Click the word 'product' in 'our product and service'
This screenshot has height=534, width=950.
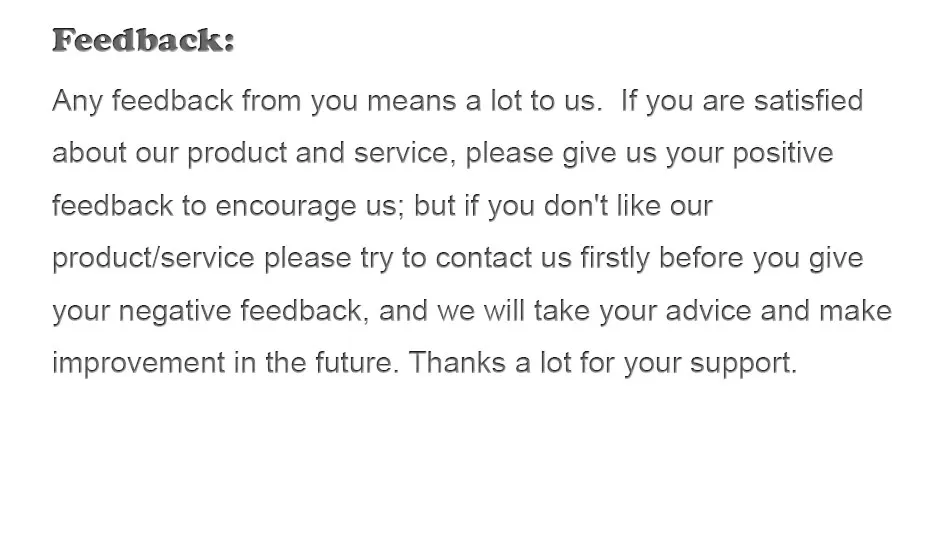(236, 154)
